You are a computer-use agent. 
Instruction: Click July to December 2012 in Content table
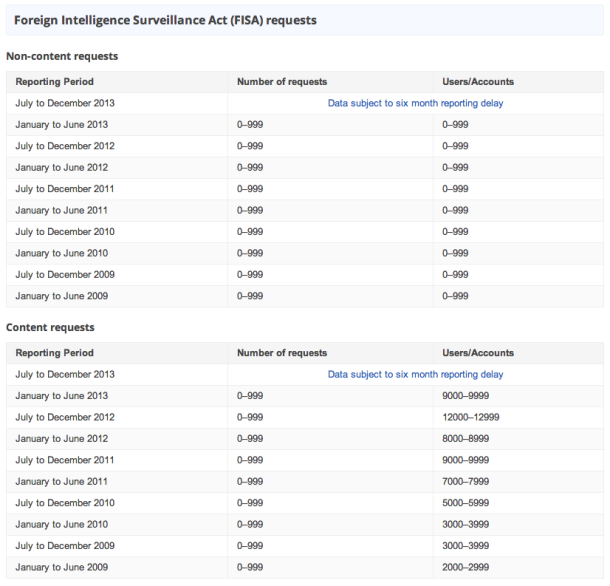coord(65,417)
